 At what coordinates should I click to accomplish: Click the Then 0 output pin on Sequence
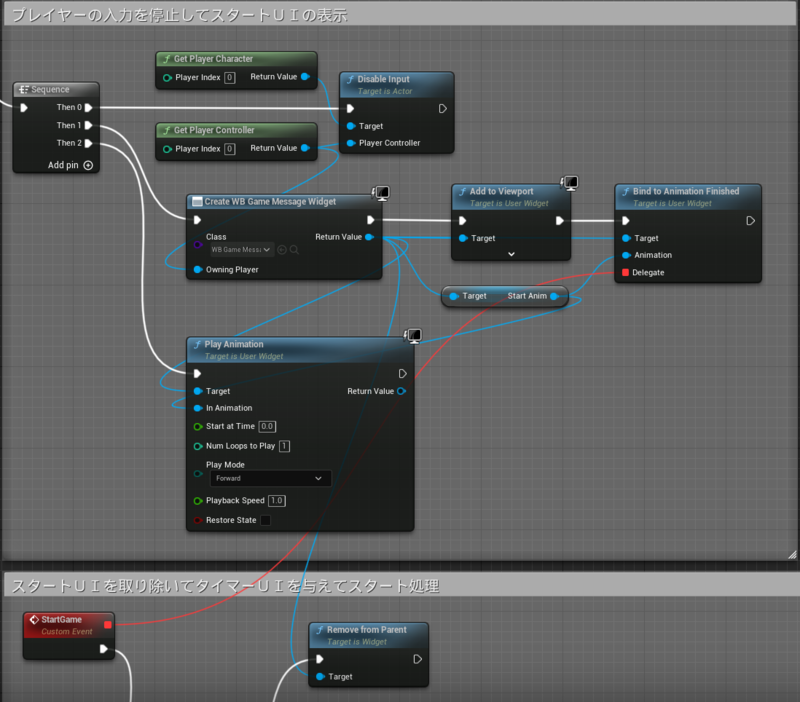[x=88, y=108]
